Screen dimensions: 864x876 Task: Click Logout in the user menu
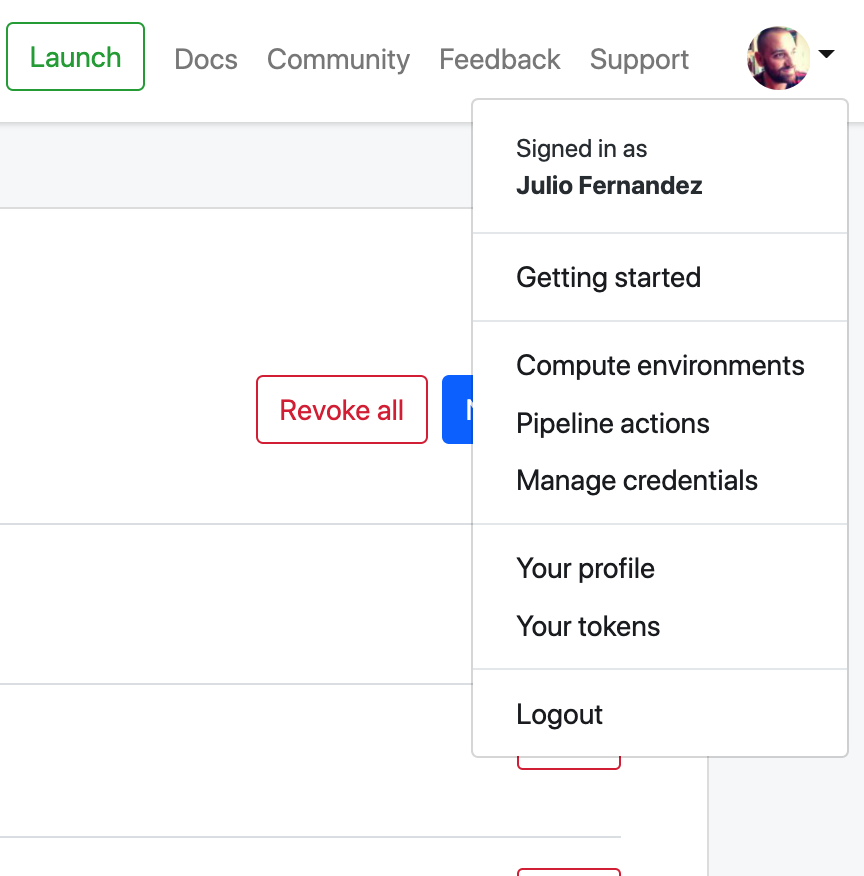pyautogui.click(x=559, y=715)
